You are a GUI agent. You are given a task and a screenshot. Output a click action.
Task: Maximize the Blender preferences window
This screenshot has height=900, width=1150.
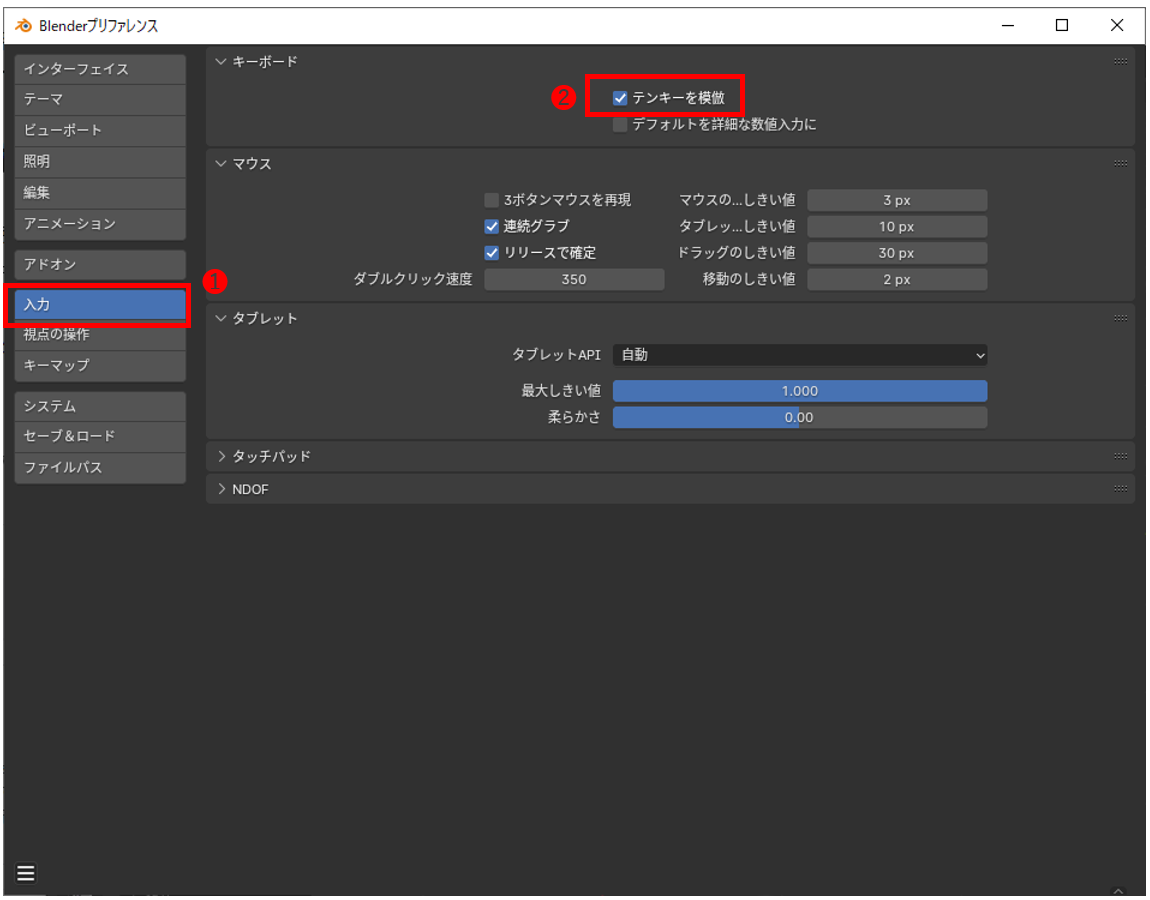tap(1061, 26)
